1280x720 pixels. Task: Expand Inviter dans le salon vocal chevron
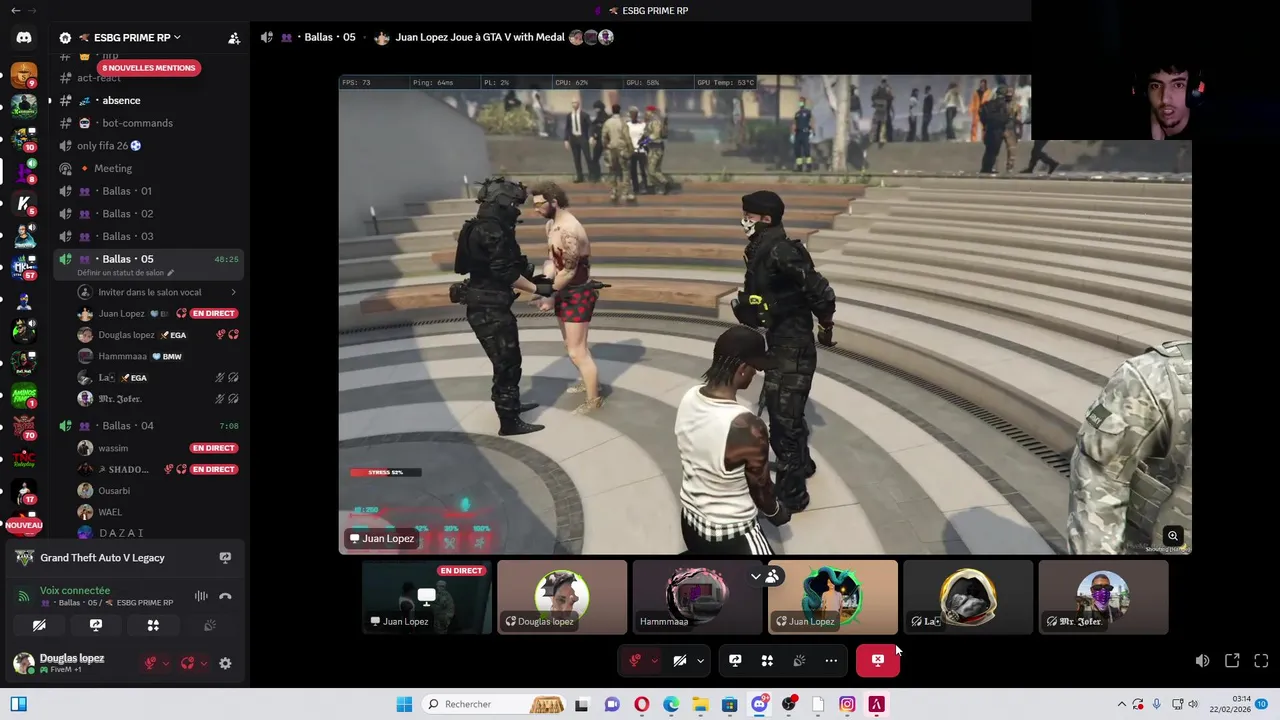point(233,292)
